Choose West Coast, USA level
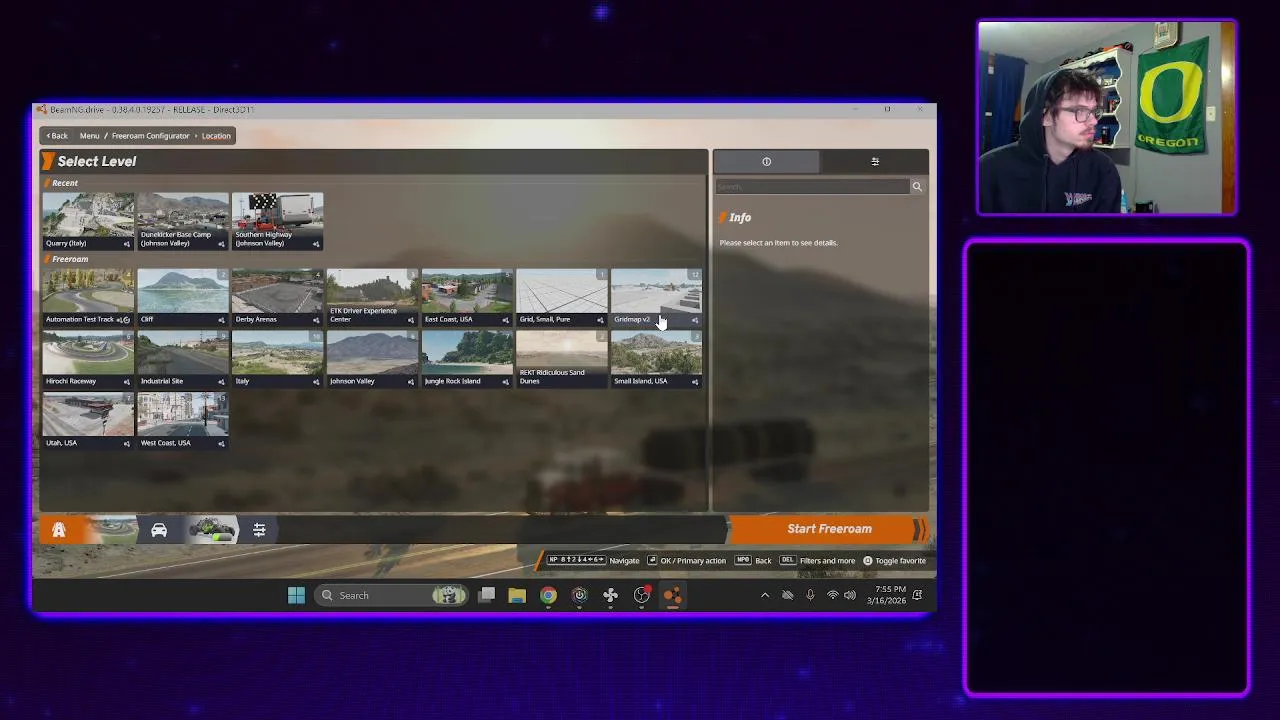Image resolution: width=1280 pixels, height=720 pixels. pos(183,420)
